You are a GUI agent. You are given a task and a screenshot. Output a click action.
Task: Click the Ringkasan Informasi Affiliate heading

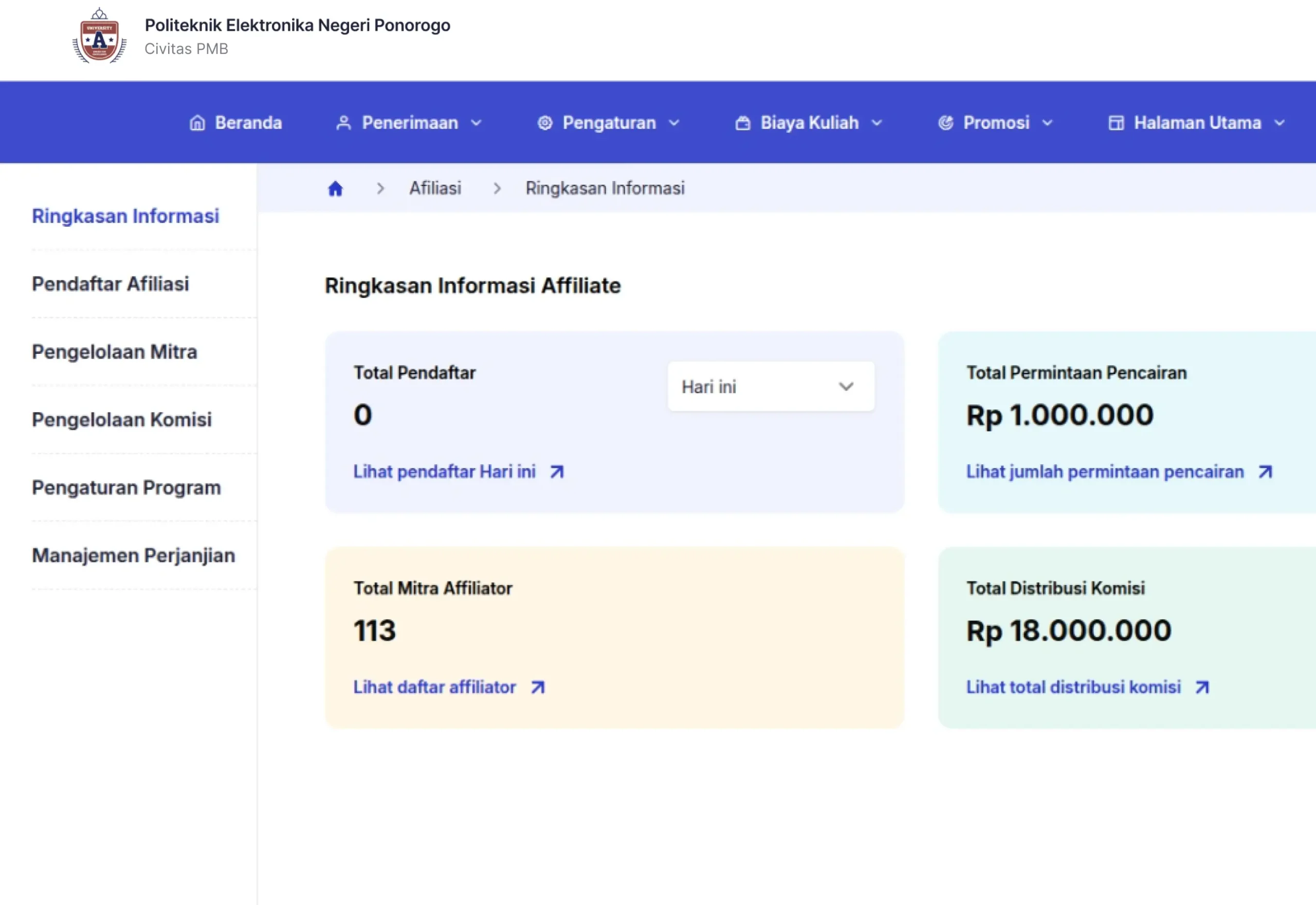point(472,286)
